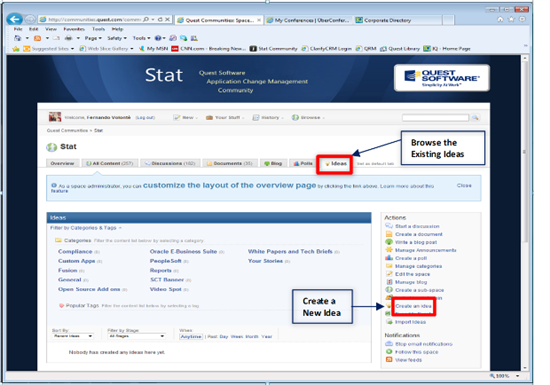550x385 pixels.
Task: Open the browser Favorites menu
Action: coord(74,29)
